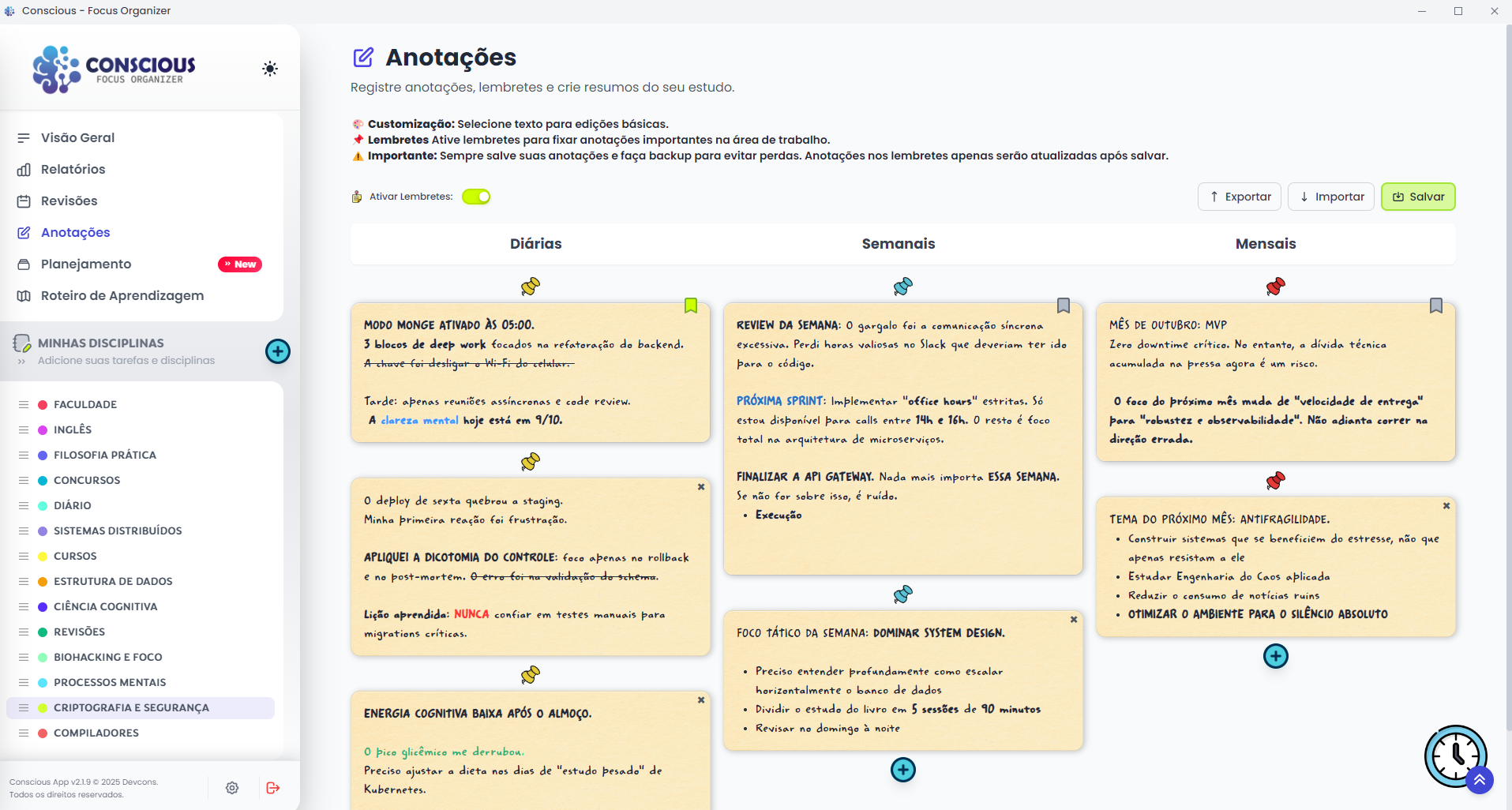Toggle the bookmark on the 'Review da Semana' note
The image size is (1512, 810).
coord(1063,306)
